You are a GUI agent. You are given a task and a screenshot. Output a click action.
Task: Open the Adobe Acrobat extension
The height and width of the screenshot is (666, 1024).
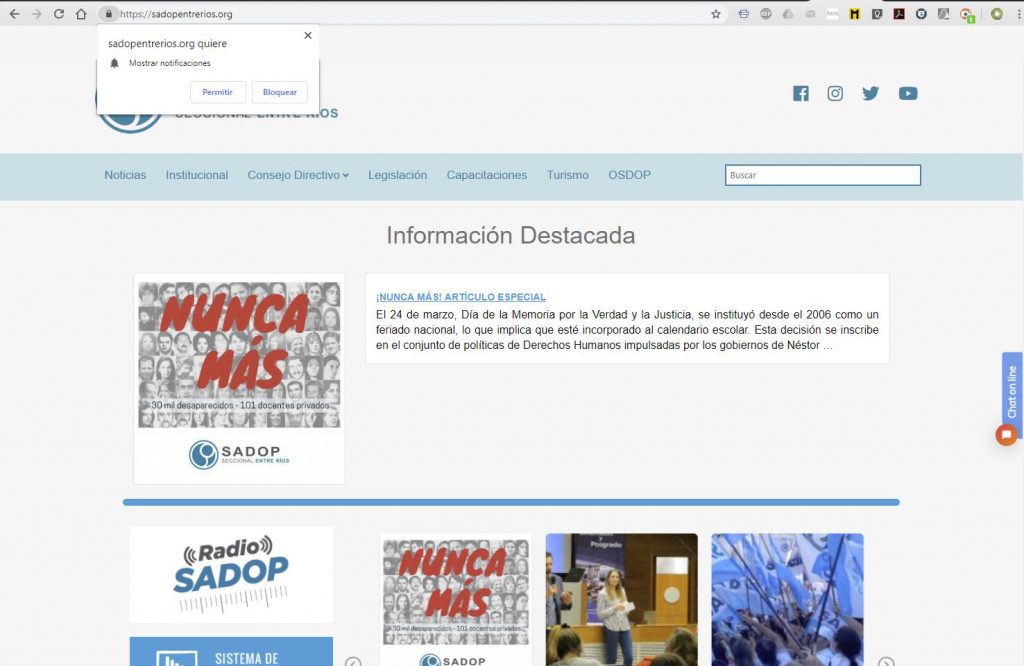[x=899, y=14]
